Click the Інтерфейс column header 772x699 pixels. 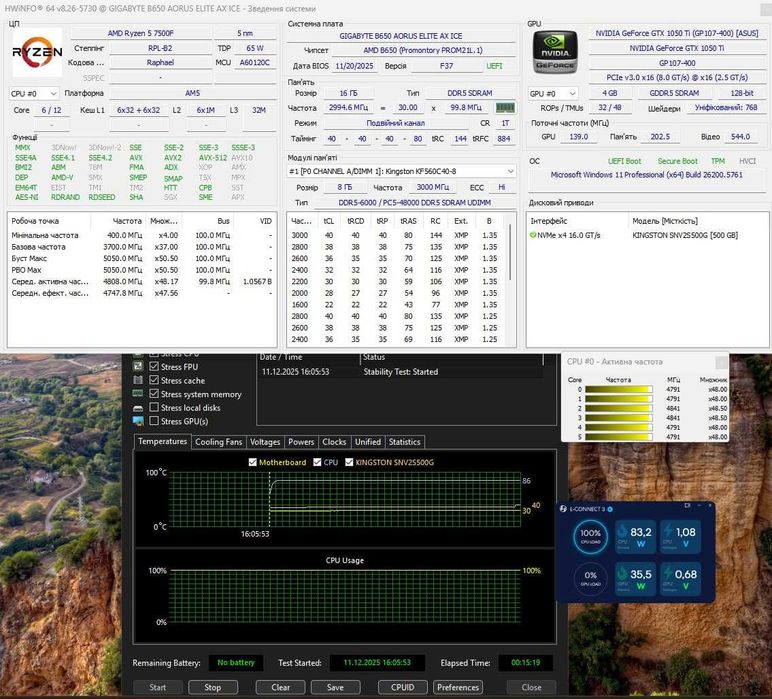[x=578, y=221]
